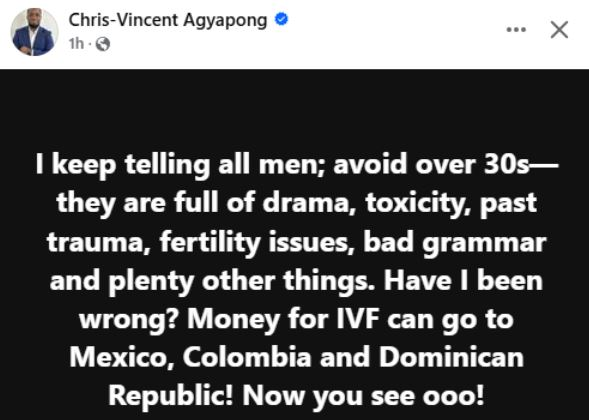Image resolution: width=589 pixels, height=420 pixels.
Task: Click the text 'Now you see ooo!'
Action: tap(363, 396)
